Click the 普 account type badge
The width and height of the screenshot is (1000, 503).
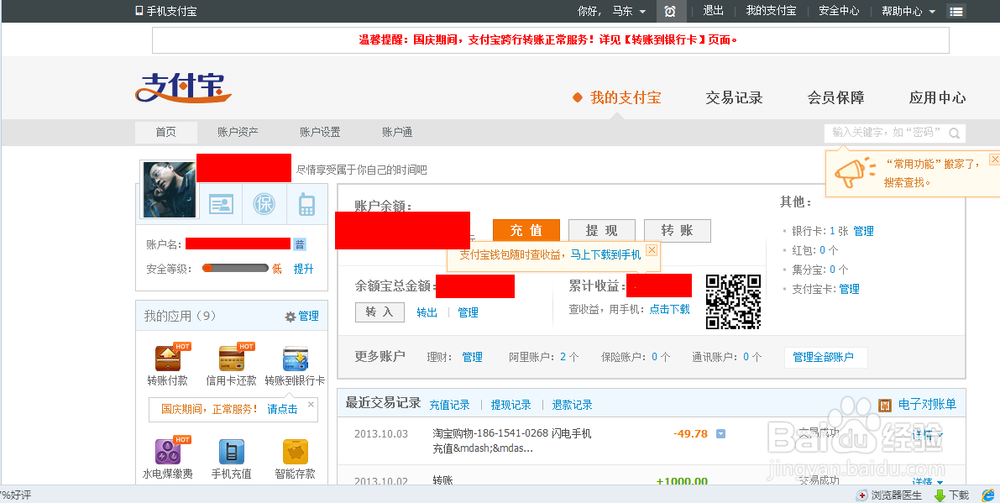(300, 244)
